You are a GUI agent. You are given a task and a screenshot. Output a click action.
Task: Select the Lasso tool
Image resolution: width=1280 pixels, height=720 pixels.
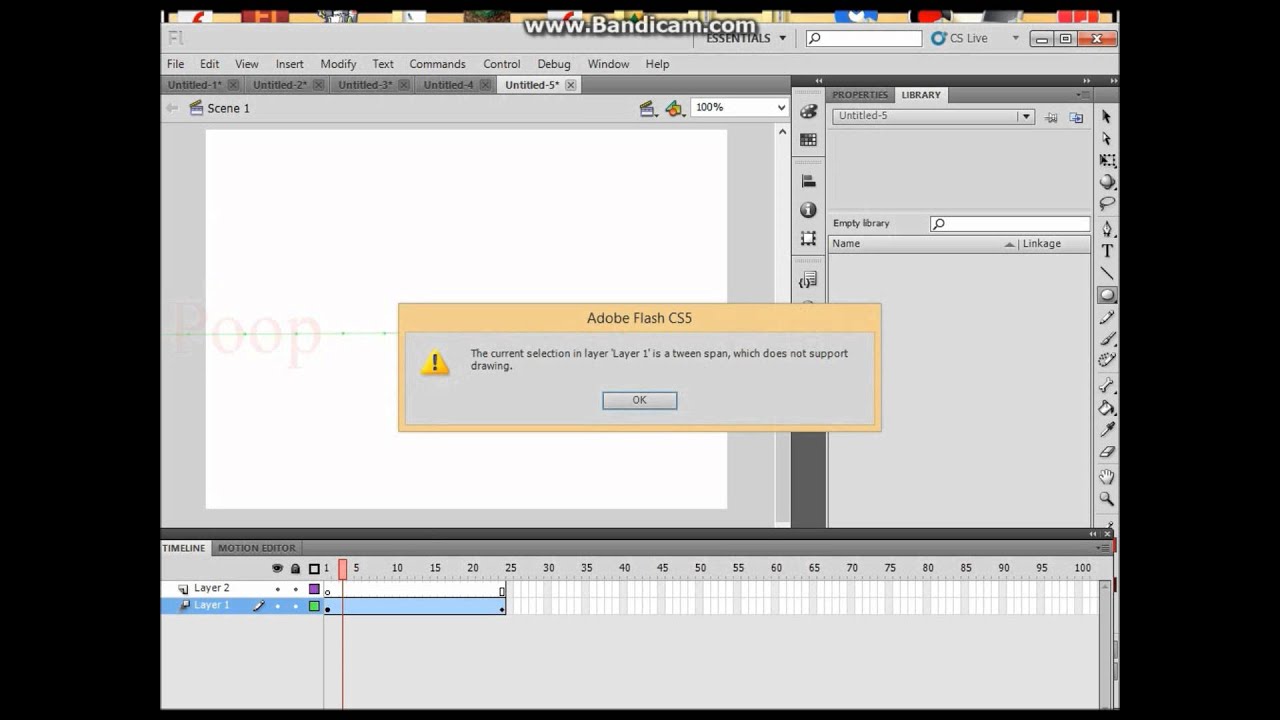1107,204
